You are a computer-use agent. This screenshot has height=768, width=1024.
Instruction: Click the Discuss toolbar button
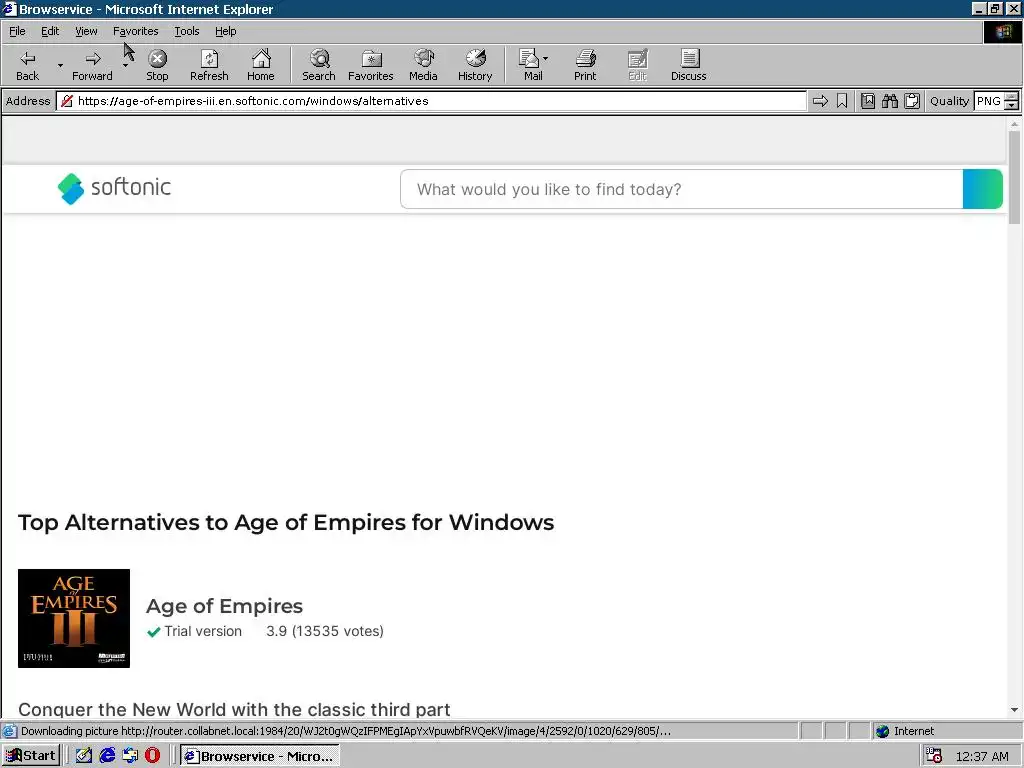(688, 65)
